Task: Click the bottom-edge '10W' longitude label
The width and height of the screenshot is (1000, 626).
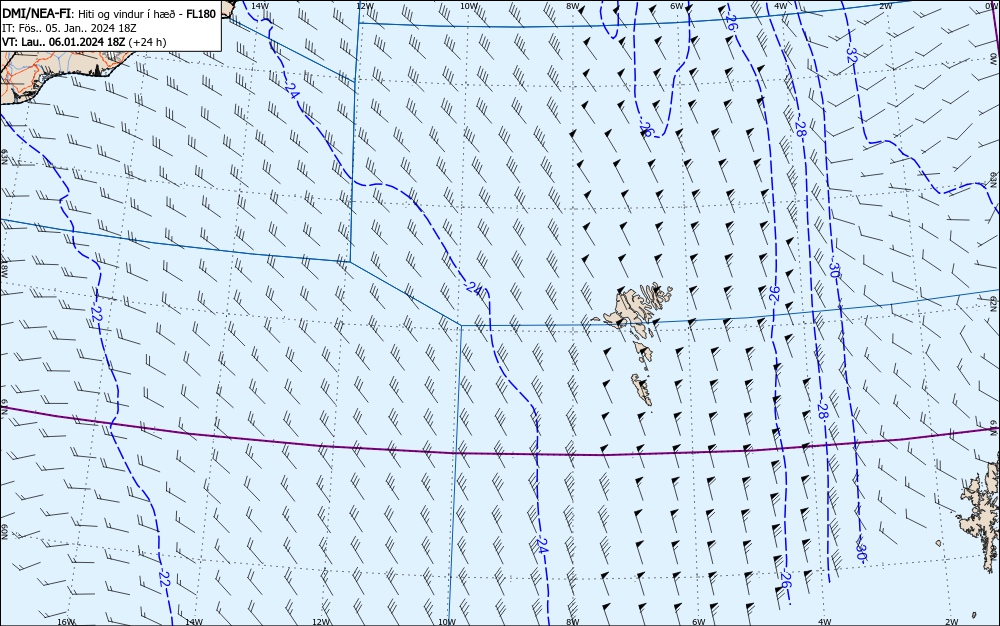Action: tap(447, 622)
